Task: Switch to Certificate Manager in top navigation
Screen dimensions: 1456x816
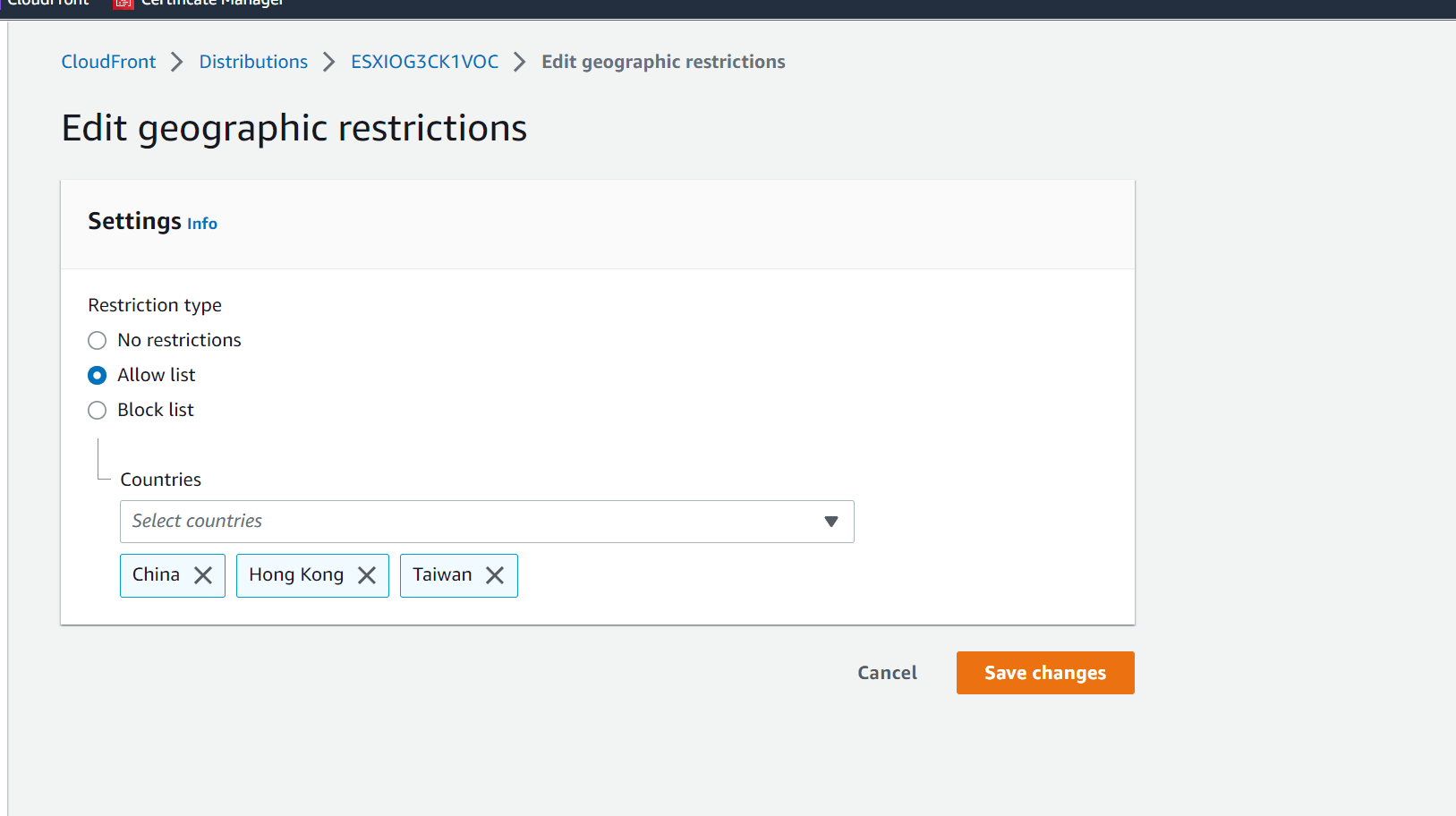Action: click(x=210, y=4)
